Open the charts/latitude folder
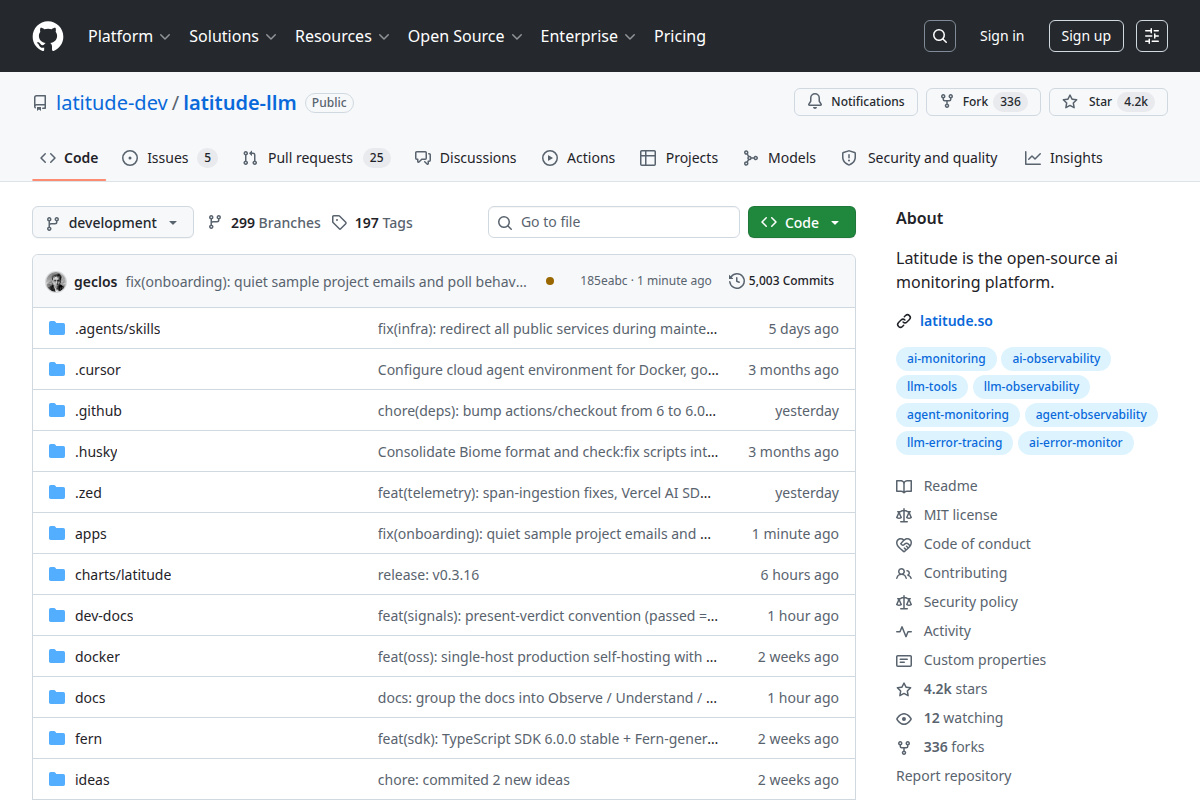 click(x=123, y=575)
